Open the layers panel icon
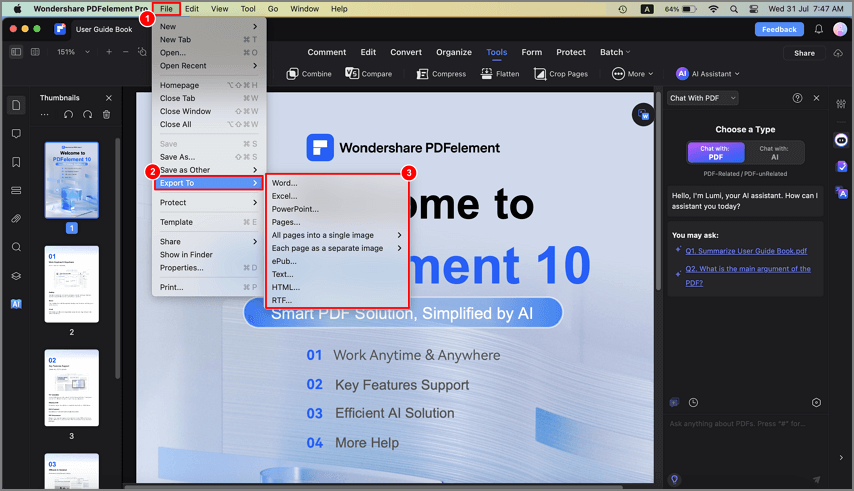 pyautogui.click(x=16, y=275)
